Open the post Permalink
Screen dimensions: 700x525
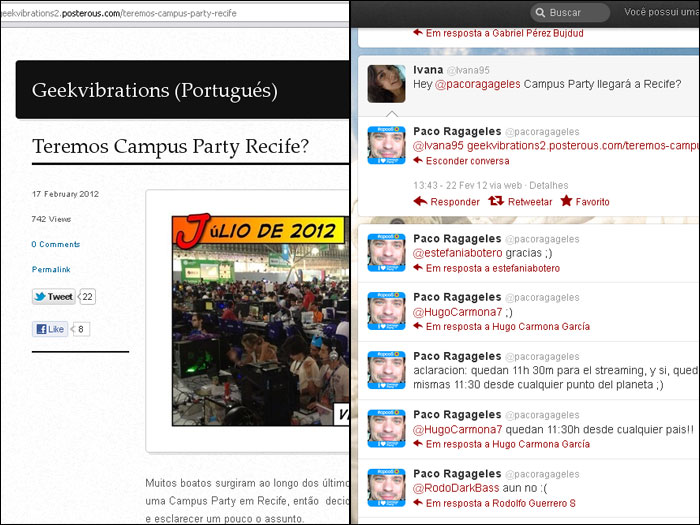(51, 269)
